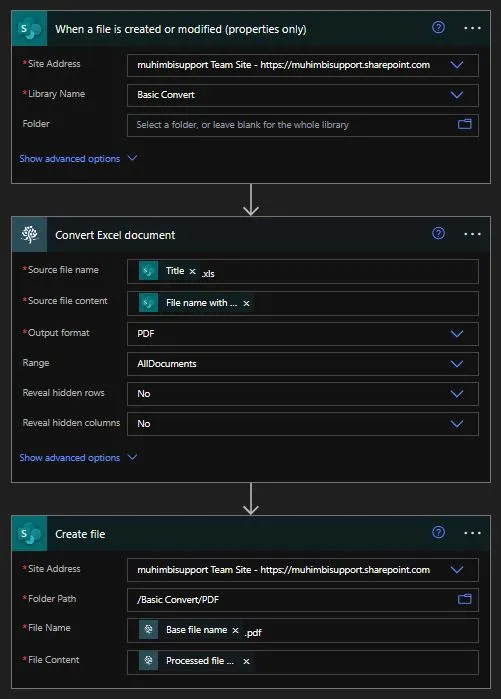Image resolution: width=501 pixels, height=699 pixels.
Task: Click SharePoint icon on Title token
Action: [x=148, y=271]
